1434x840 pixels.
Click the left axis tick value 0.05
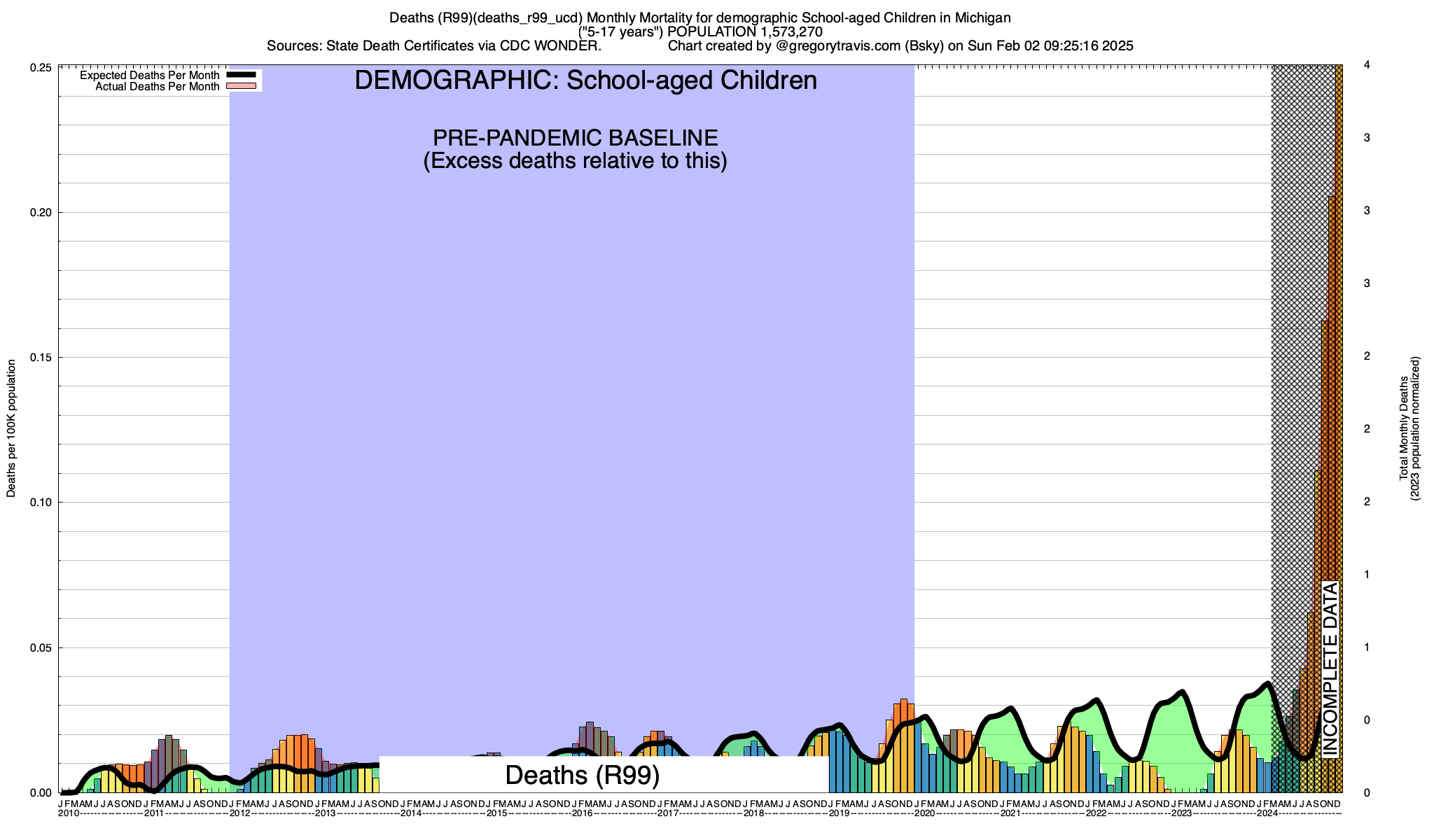pos(40,648)
